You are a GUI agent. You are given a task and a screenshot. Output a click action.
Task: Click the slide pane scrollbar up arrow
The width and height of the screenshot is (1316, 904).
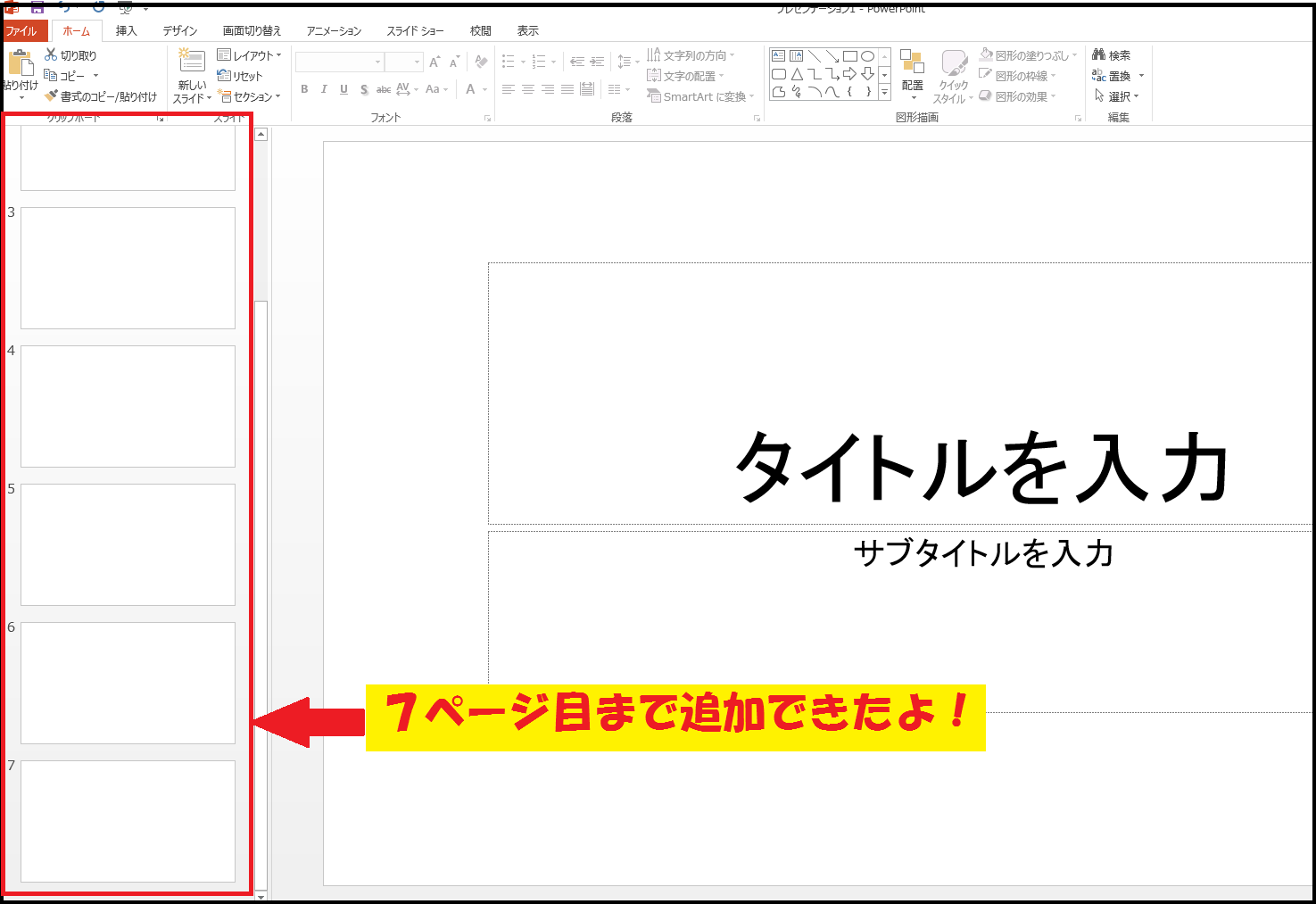261,135
